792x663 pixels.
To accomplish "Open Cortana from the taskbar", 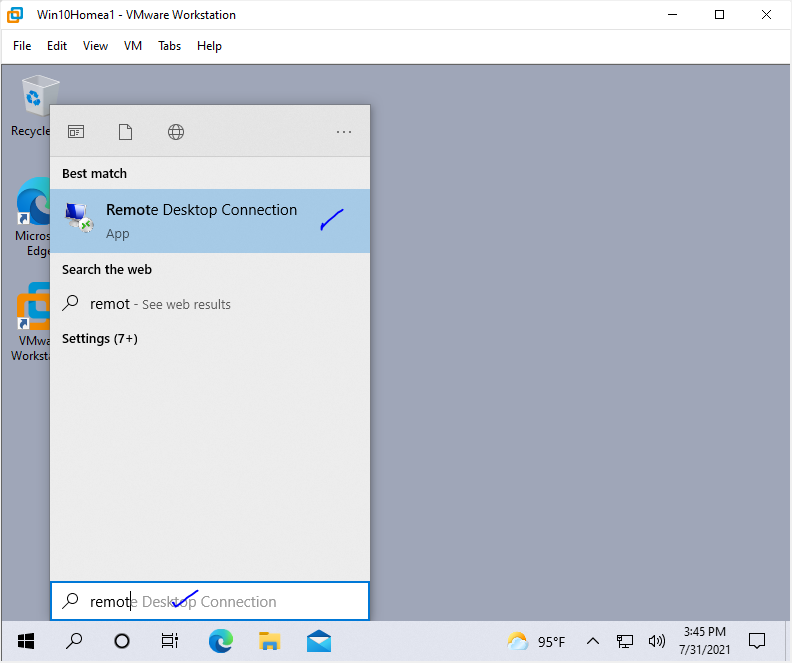I will tap(122, 641).
